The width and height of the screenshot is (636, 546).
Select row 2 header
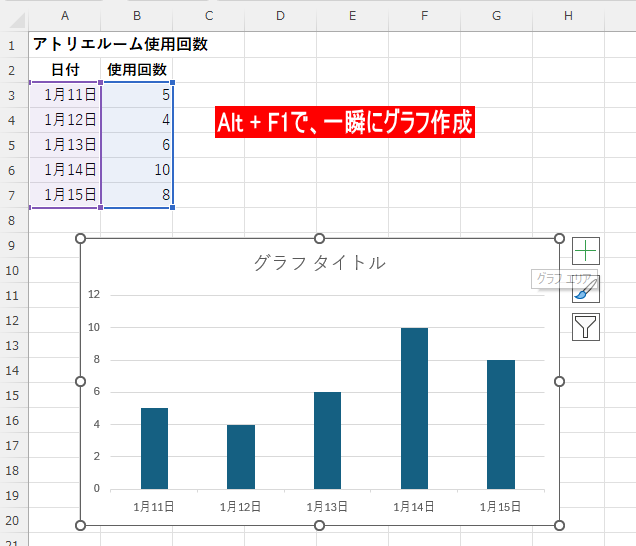pos(12,70)
